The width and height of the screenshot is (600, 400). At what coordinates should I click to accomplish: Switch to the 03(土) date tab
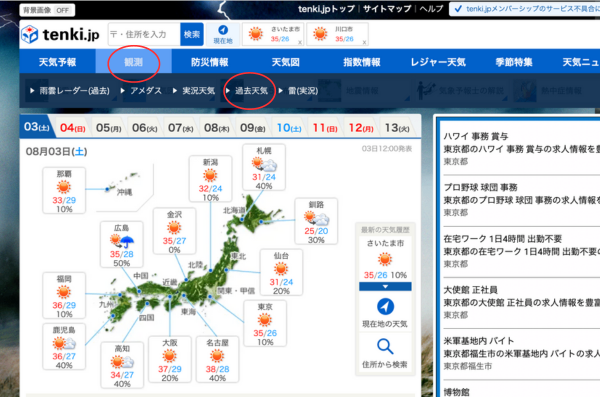pyautogui.click(x=37, y=127)
